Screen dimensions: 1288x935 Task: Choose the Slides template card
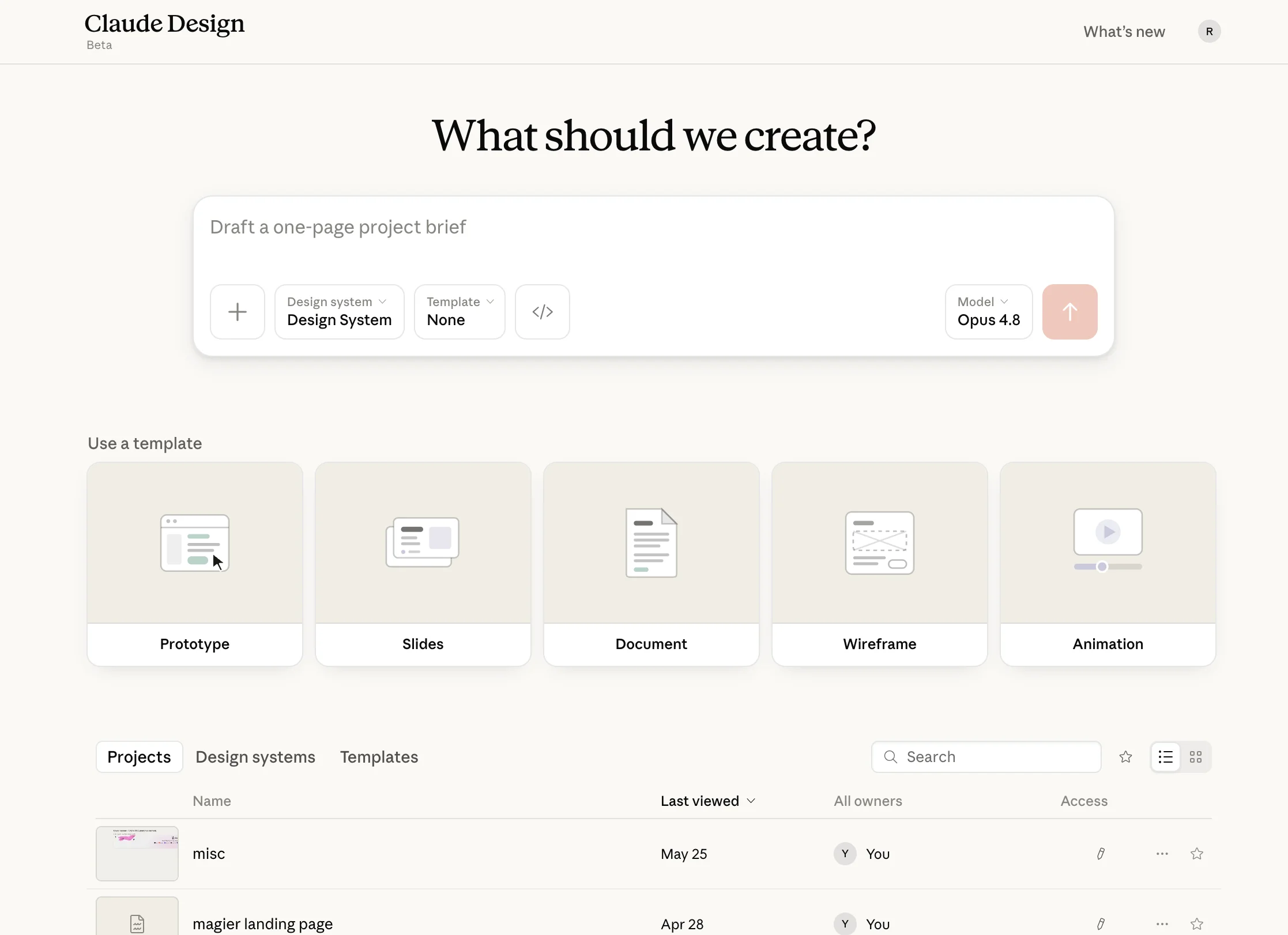pyautogui.click(x=423, y=564)
